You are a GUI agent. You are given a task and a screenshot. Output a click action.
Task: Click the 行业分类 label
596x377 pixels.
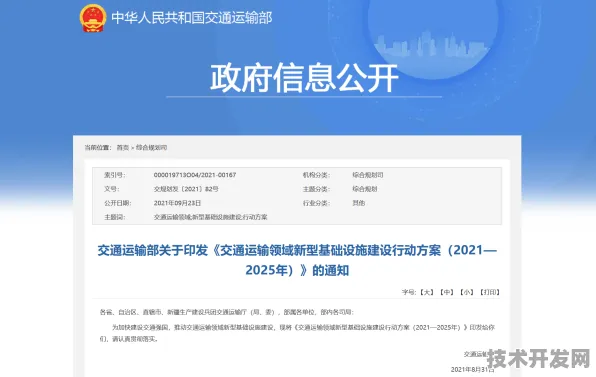[x=316, y=203]
